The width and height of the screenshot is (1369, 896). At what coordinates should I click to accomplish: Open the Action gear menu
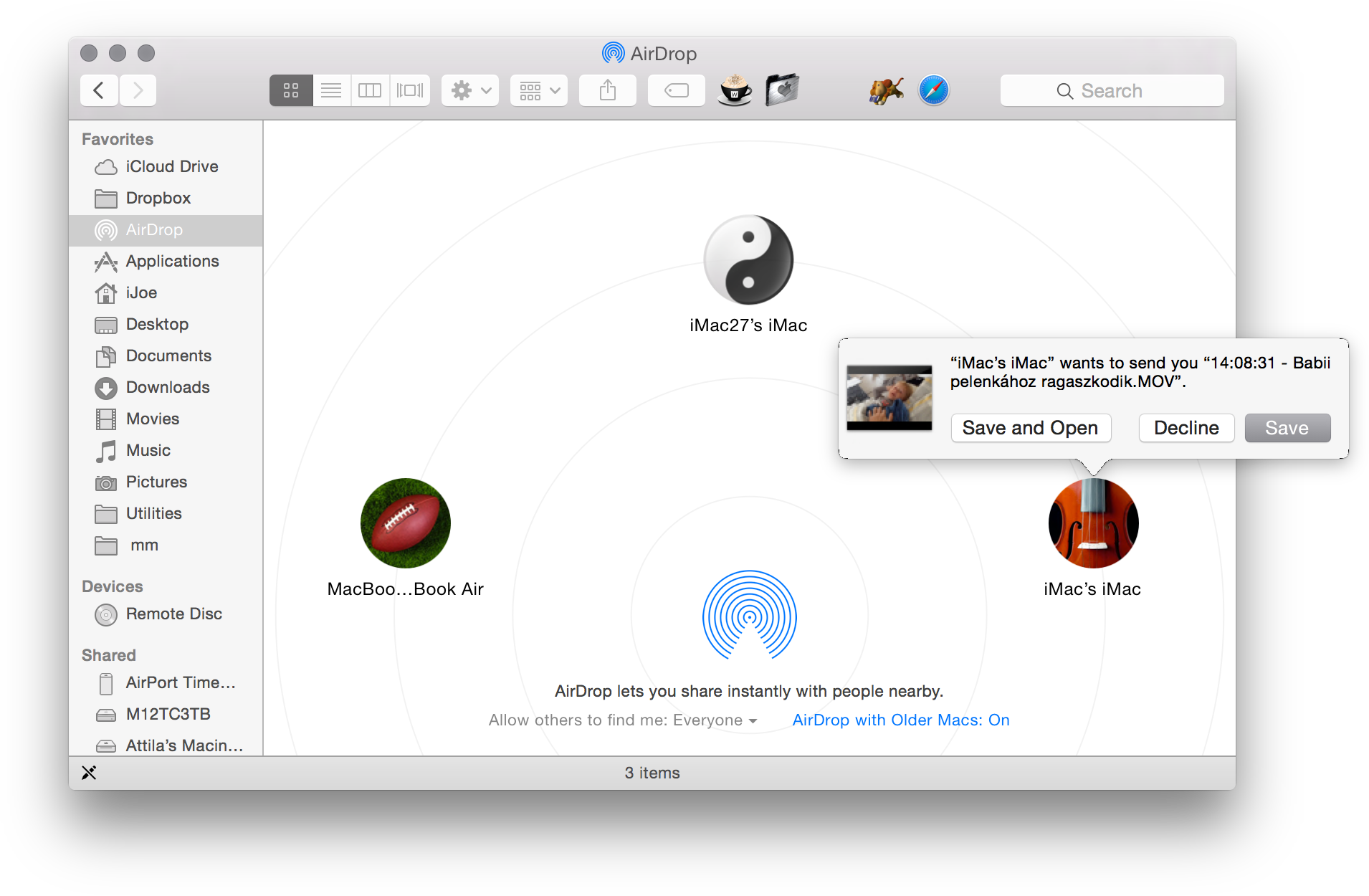pos(470,90)
